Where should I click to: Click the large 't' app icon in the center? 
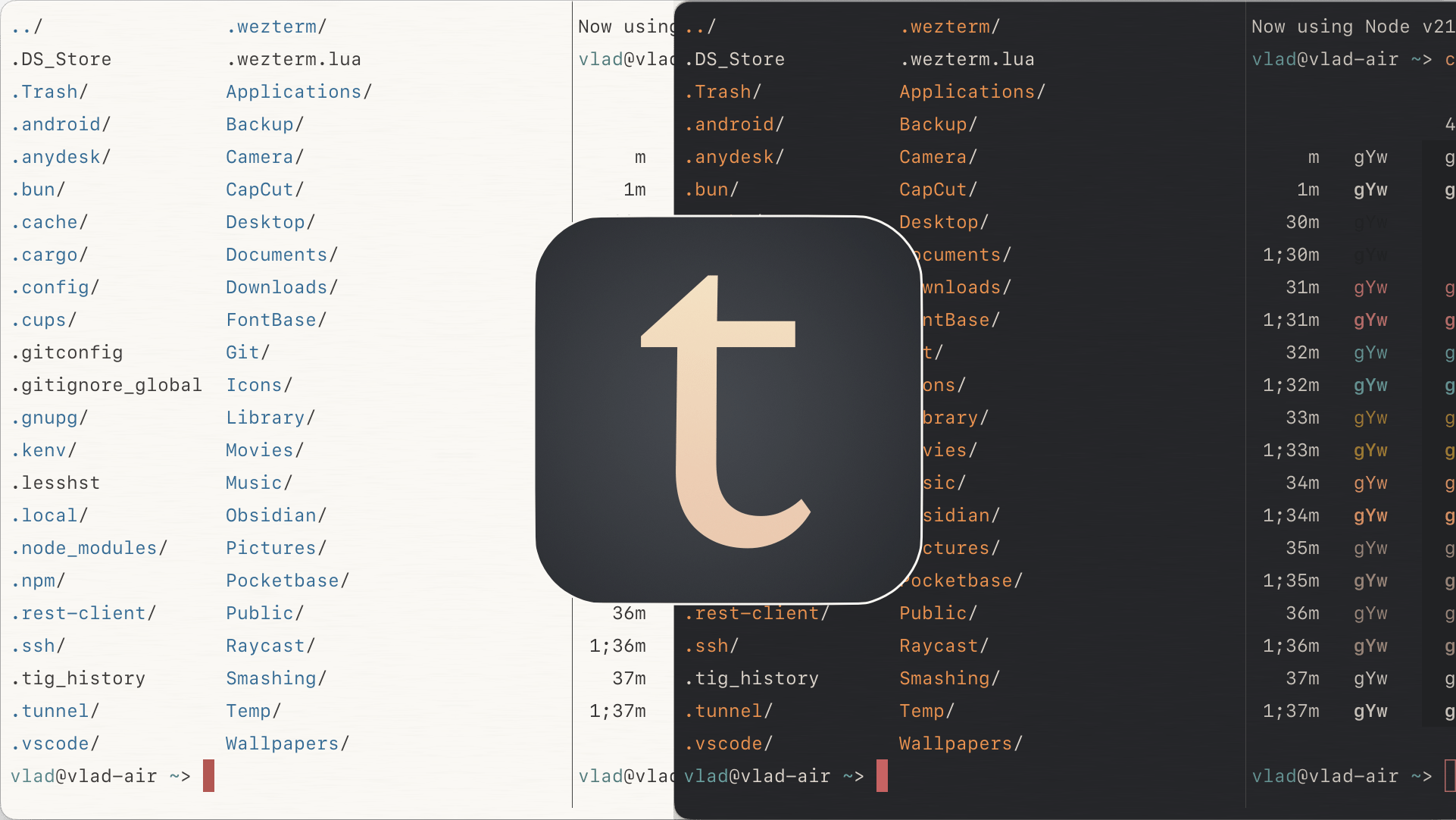[x=728, y=410]
